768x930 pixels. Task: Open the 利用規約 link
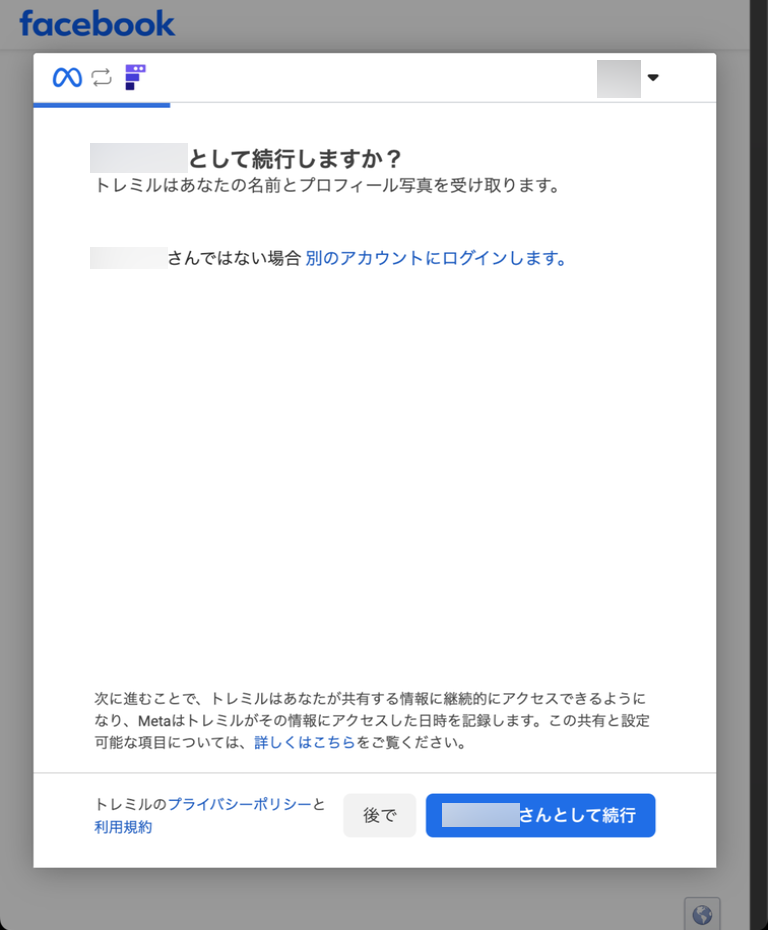pos(123,827)
